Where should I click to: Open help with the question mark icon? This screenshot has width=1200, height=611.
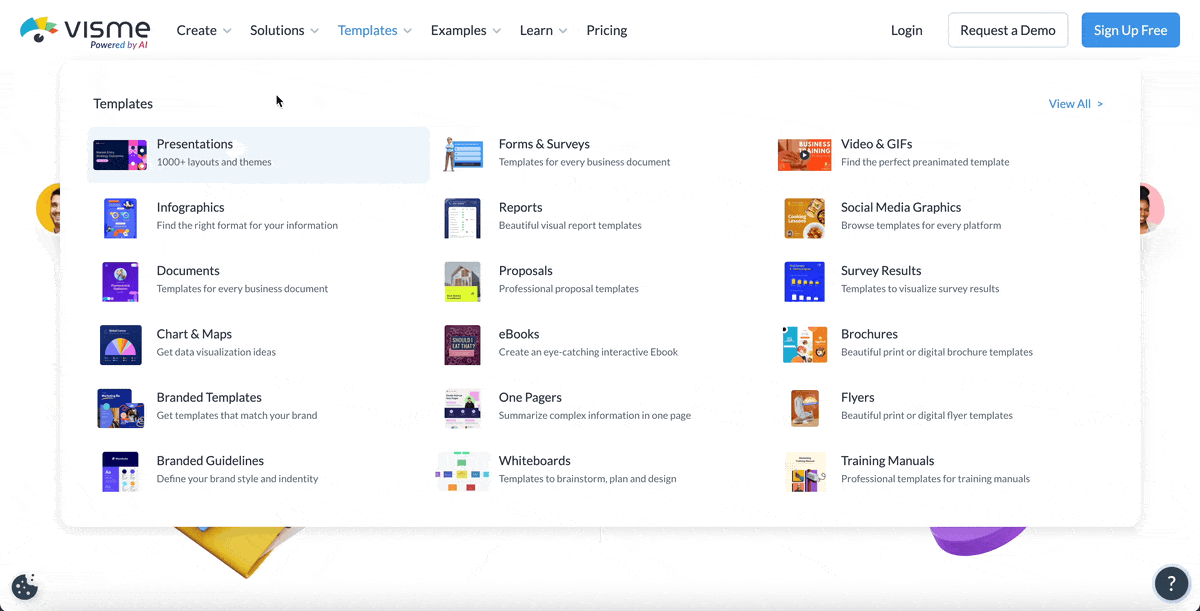1172,583
